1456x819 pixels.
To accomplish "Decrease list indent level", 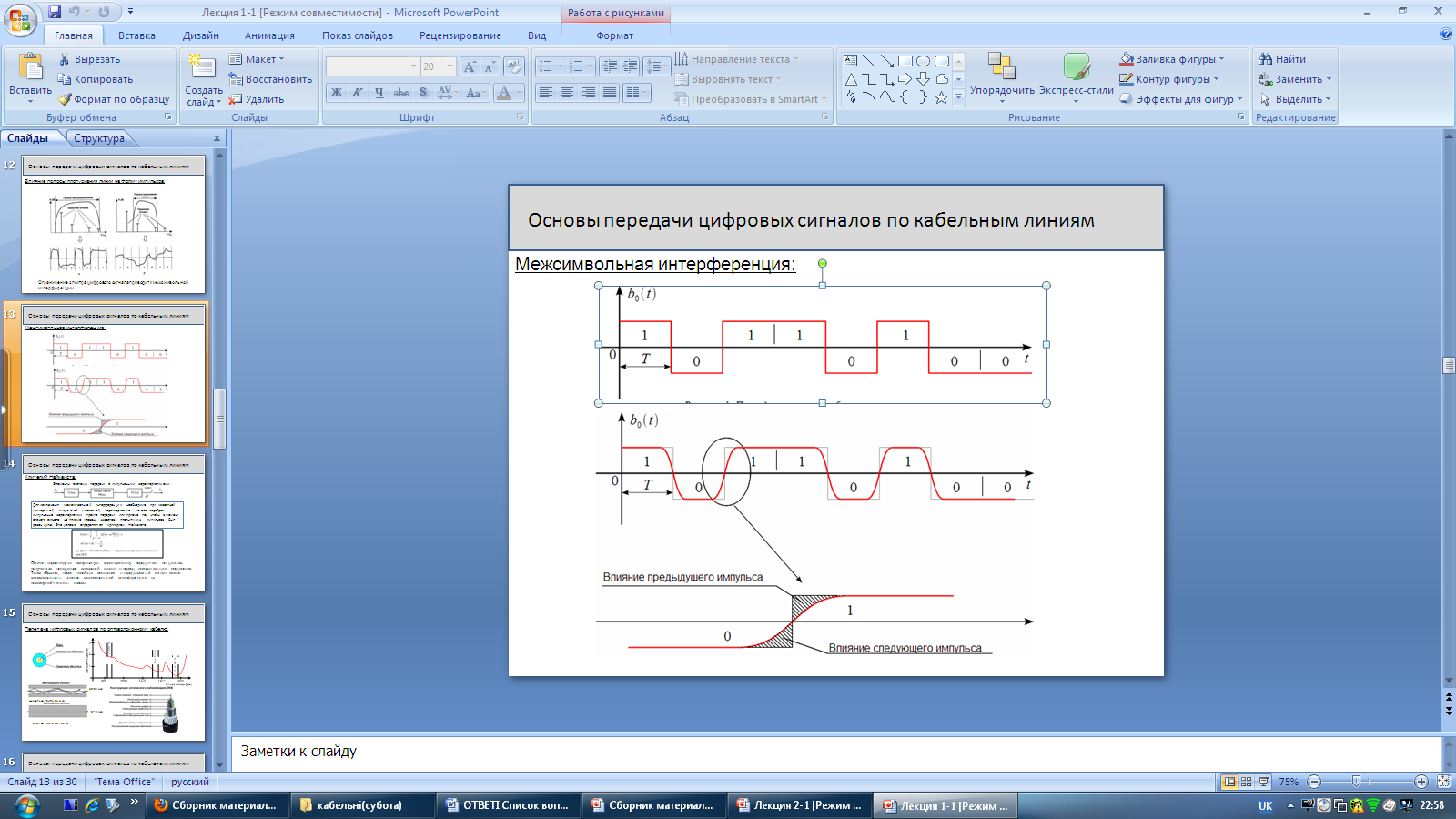I will tap(610, 66).
